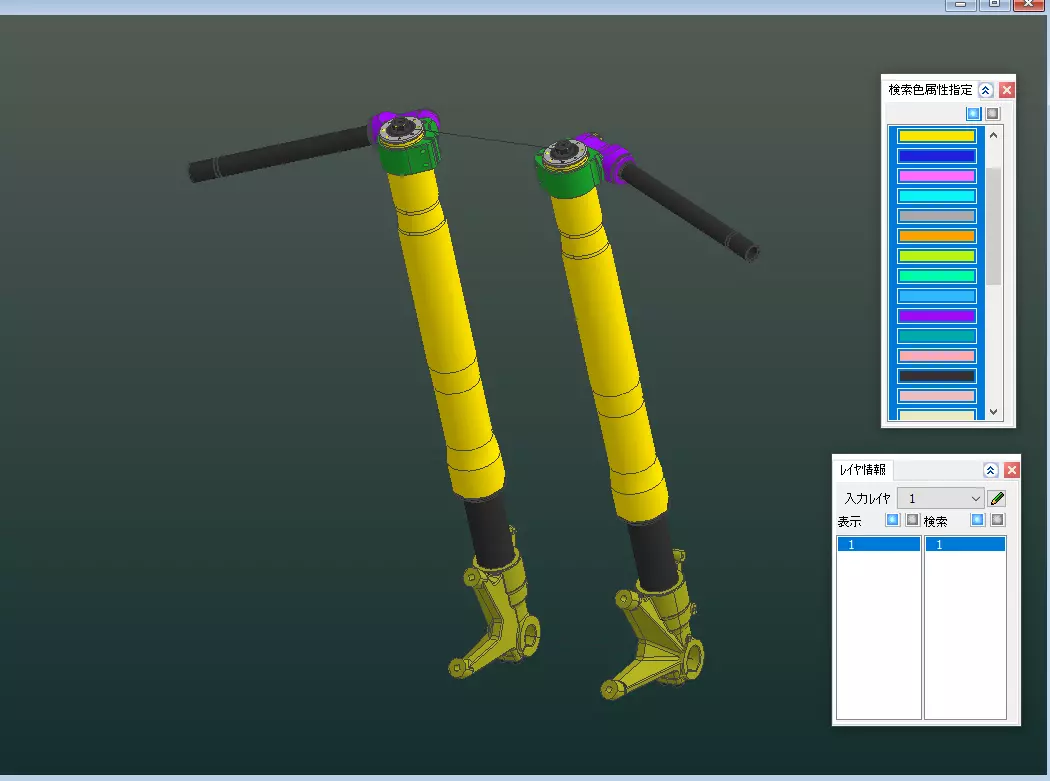Deselect all layers for 検索
The image size is (1050, 781).
[997, 520]
